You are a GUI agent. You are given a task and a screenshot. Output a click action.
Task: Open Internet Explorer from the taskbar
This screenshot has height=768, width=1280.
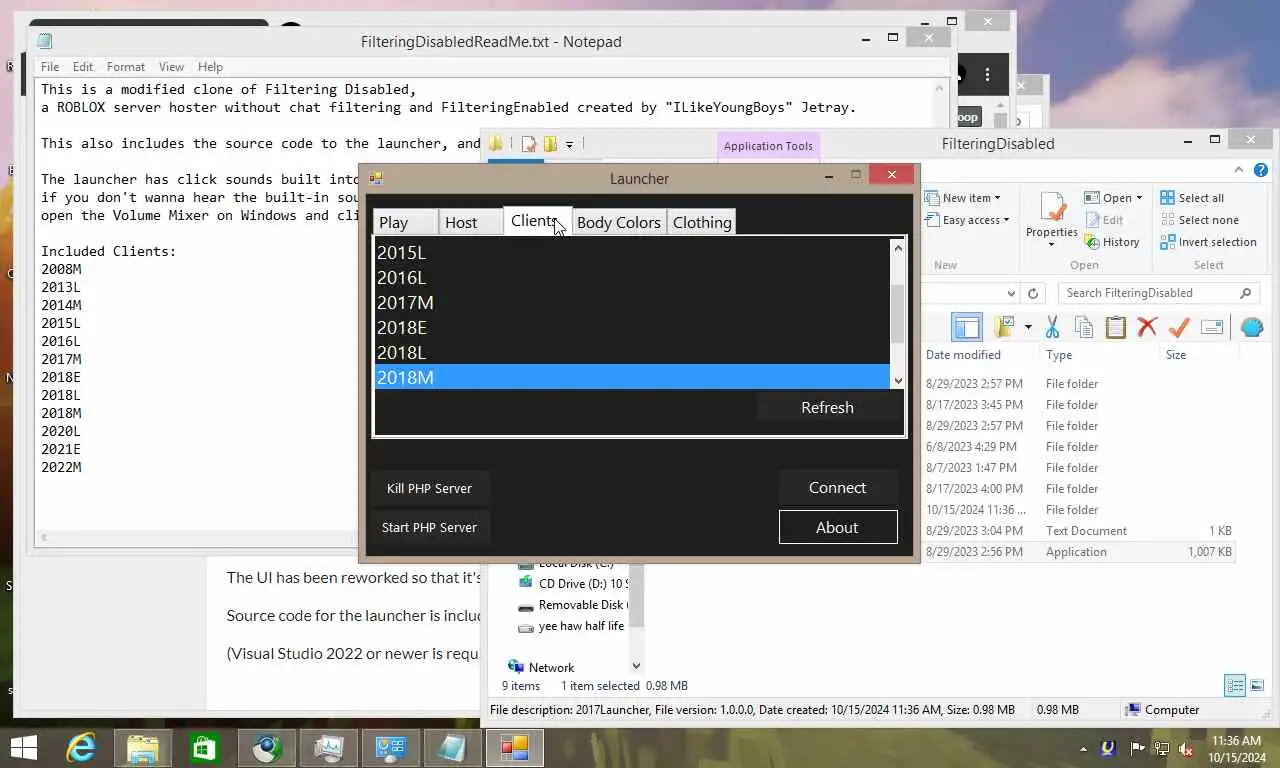pyautogui.click(x=81, y=748)
